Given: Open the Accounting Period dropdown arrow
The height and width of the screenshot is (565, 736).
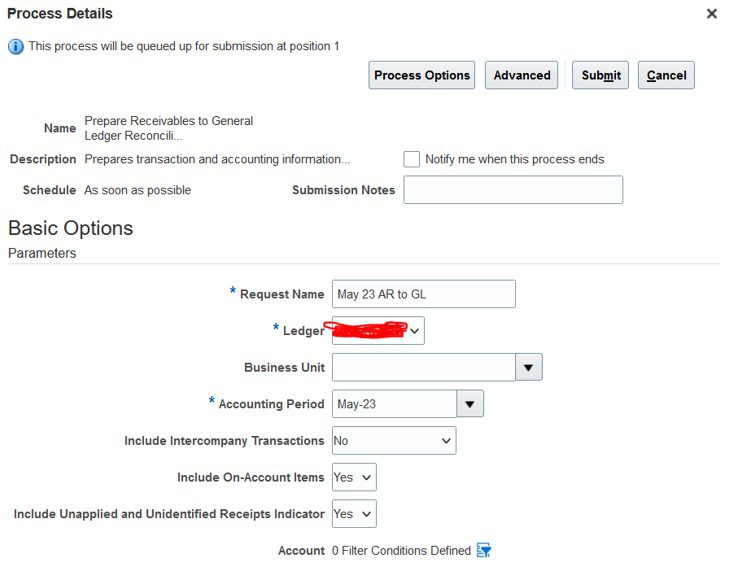Looking at the screenshot, I should coord(470,404).
